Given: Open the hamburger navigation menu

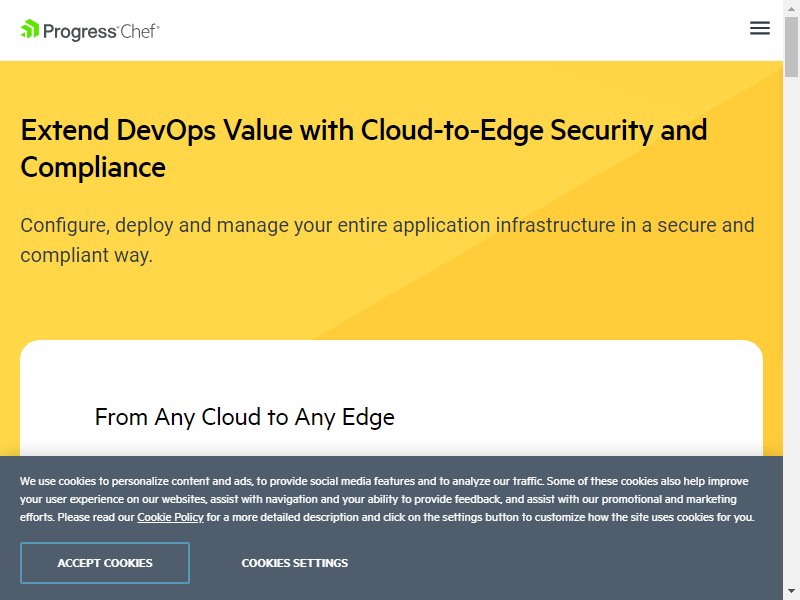Looking at the screenshot, I should coord(759,28).
